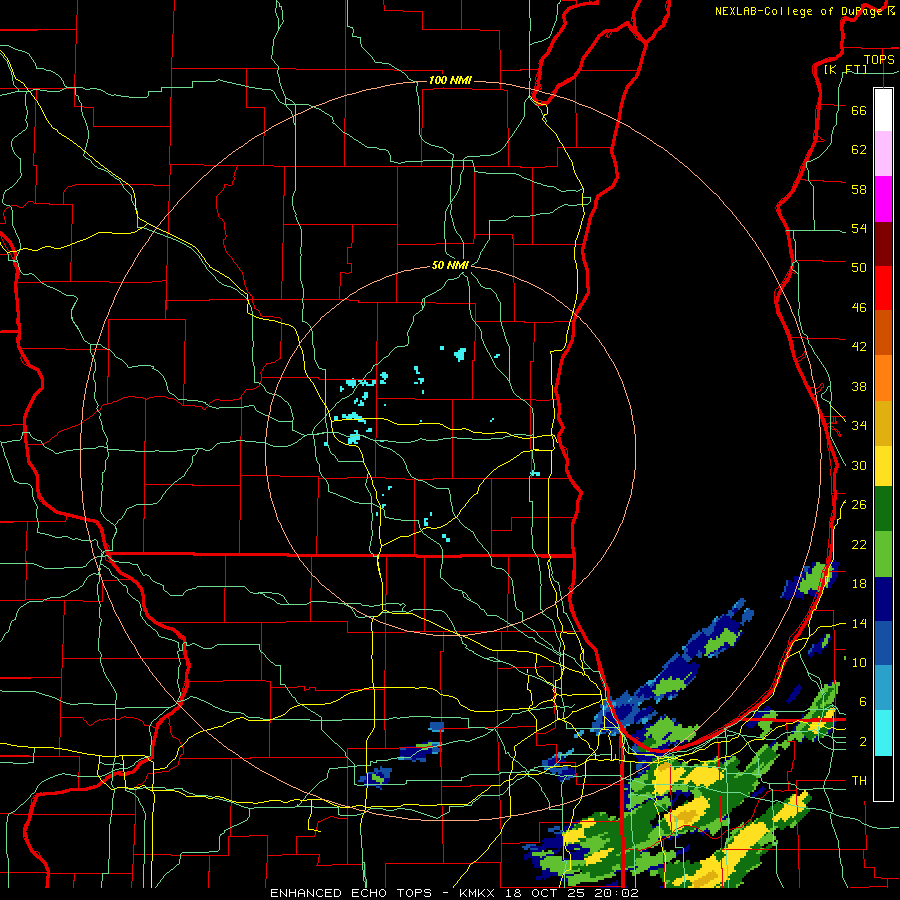Click the magenta legend swatch
The image size is (900, 900).
point(883,199)
